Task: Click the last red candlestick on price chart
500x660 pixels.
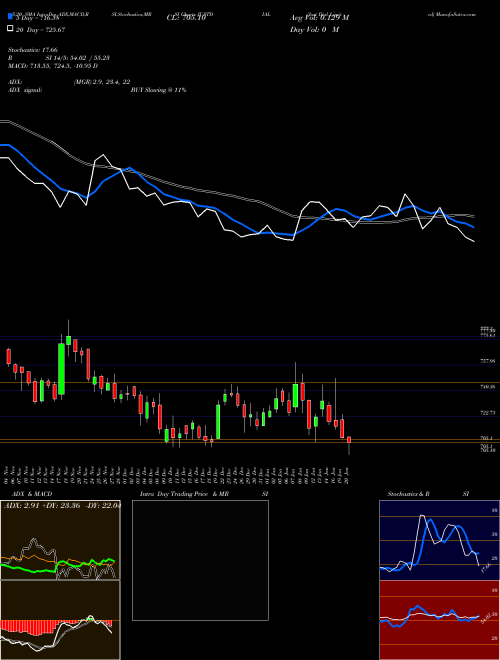Action: pyautogui.click(x=349, y=440)
